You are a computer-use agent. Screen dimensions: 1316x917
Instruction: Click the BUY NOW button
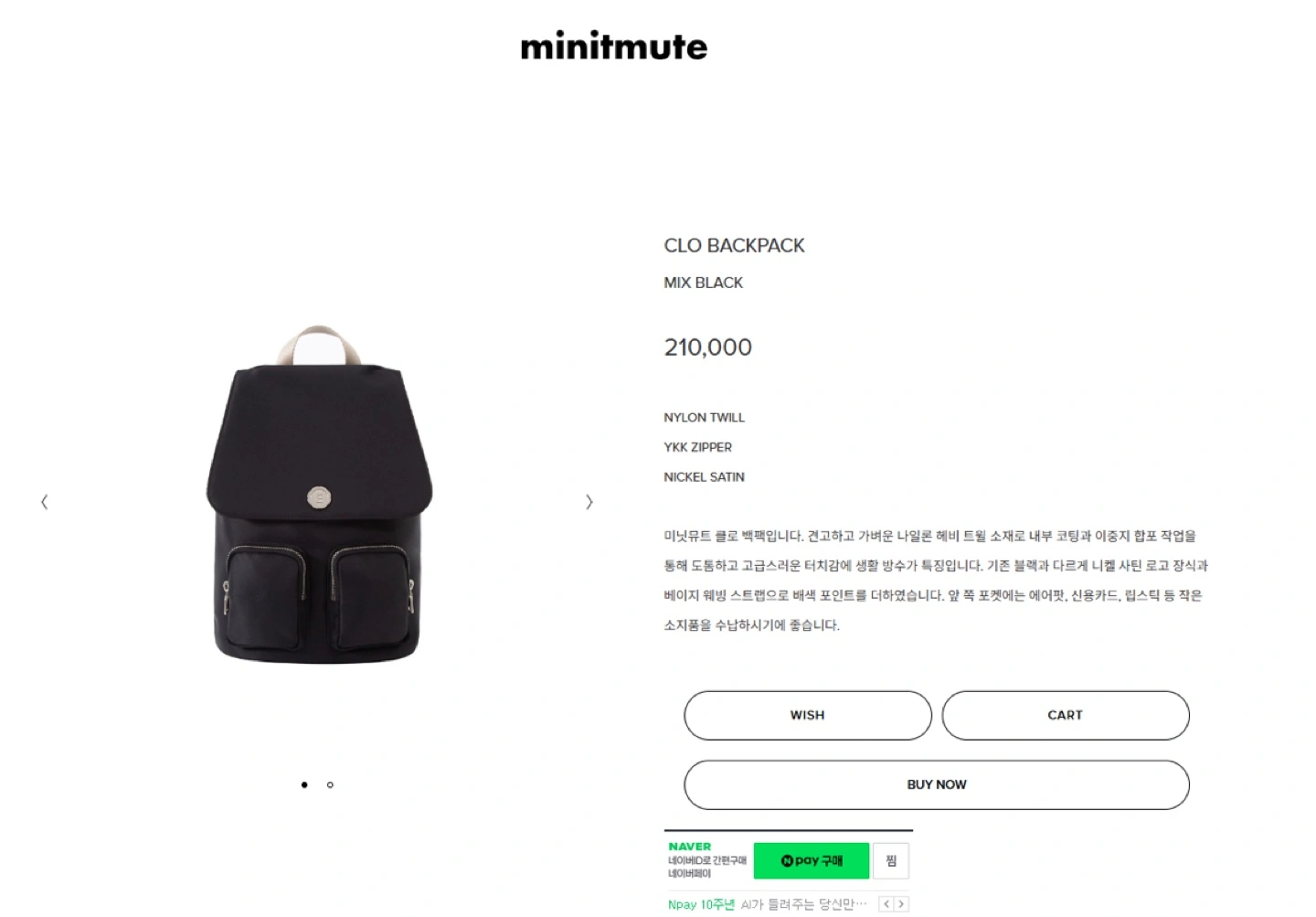pos(937,784)
